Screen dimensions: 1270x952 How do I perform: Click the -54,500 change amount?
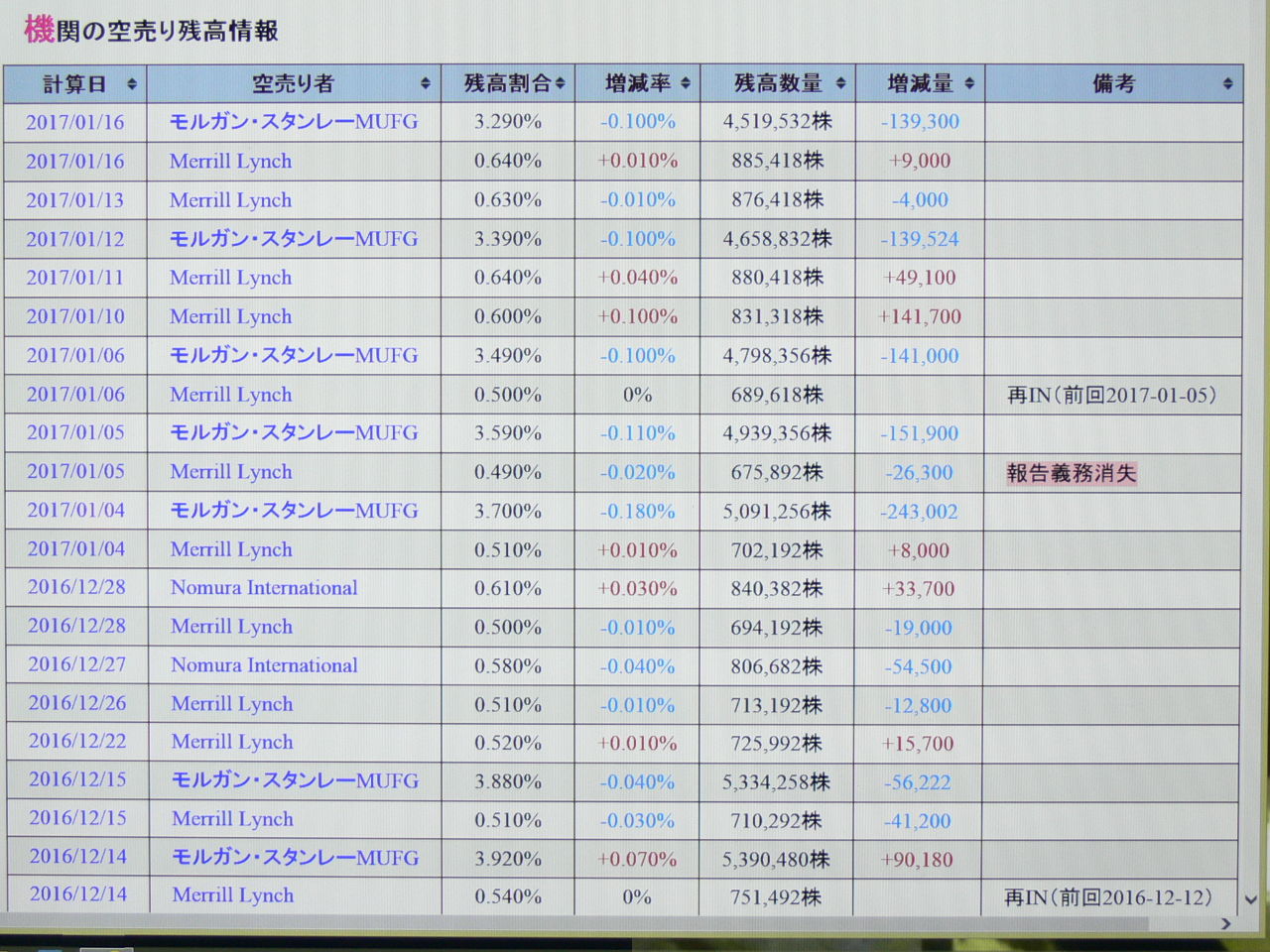coord(919,667)
